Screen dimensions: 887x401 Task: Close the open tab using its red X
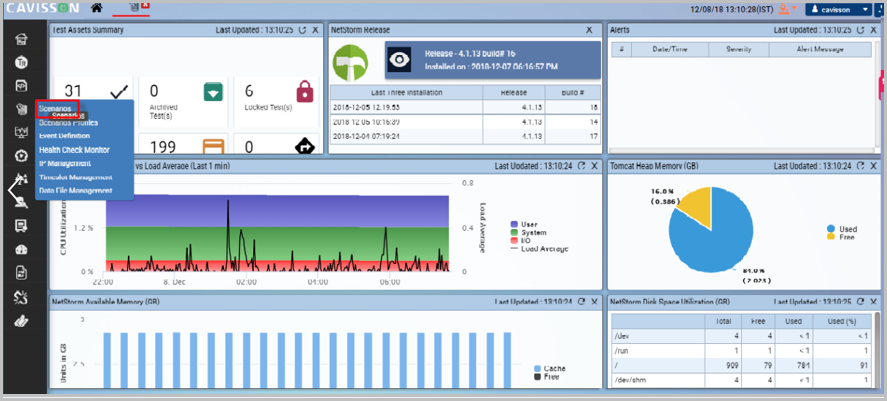pyautogui.click(x=145, y=5)
